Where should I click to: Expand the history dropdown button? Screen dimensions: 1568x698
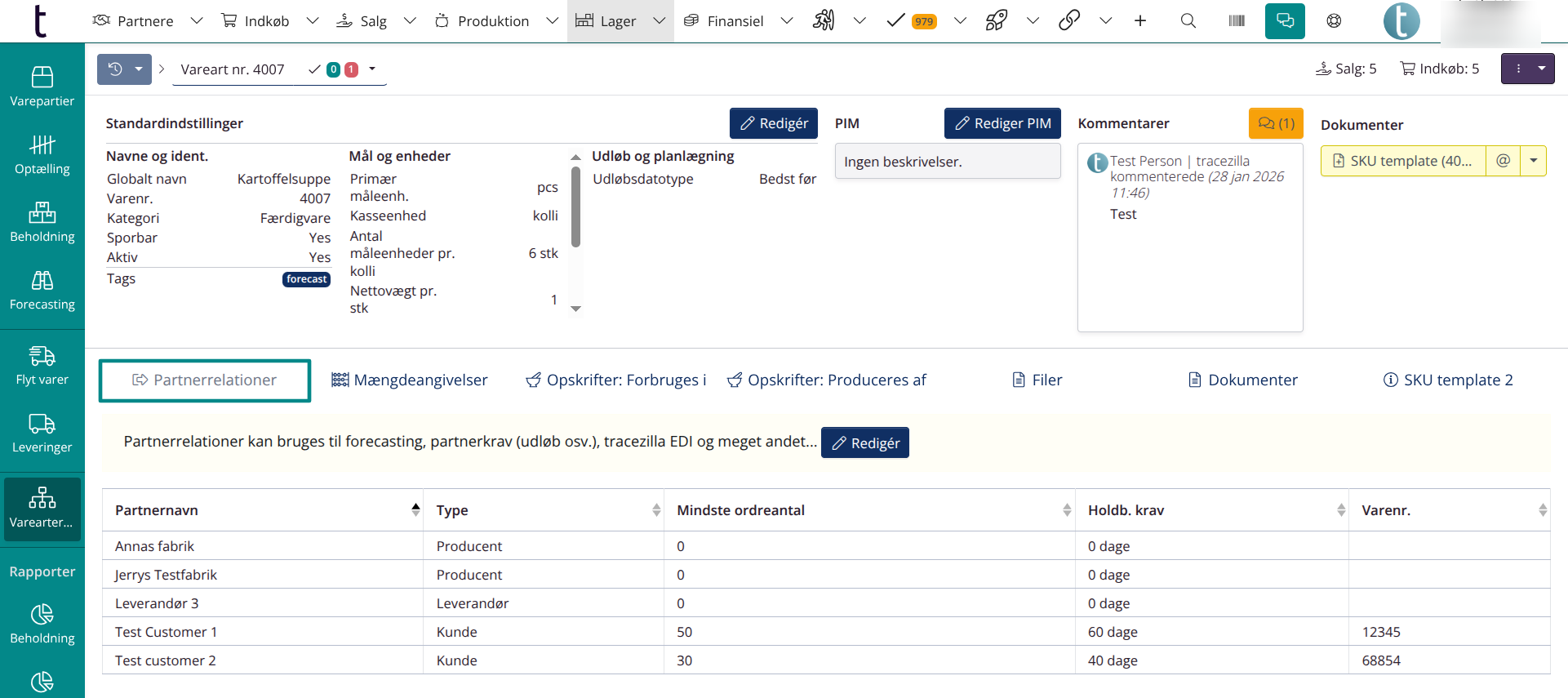pos(139,69)
